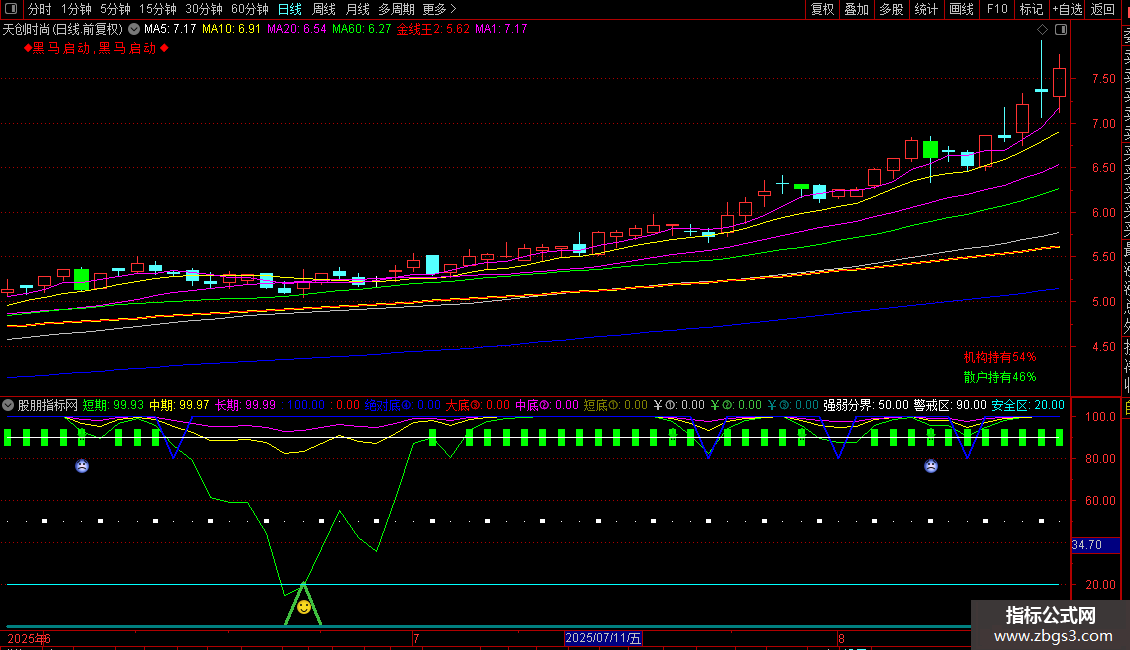Toggle the right side panel icon above the chart
The width and height of the screenshot is (1130, 650).
[x=1061, y=30]
